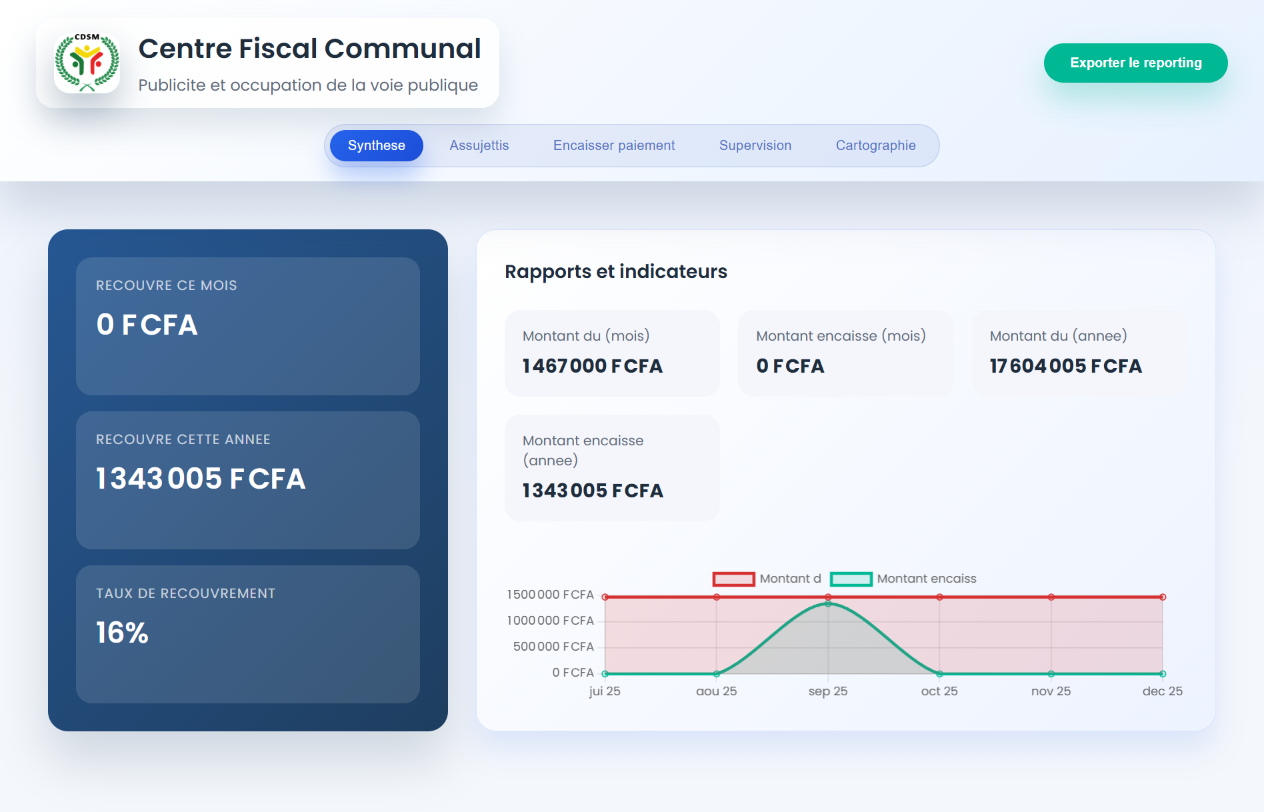Click the green legend color swatch
This screenshot has width=1264, height=812.
point(850,578)
